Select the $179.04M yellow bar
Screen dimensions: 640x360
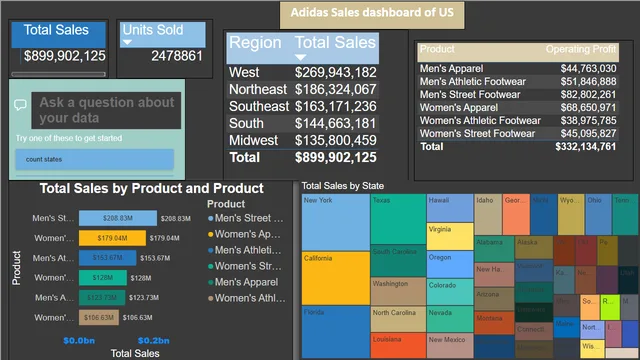click(112, 238)
